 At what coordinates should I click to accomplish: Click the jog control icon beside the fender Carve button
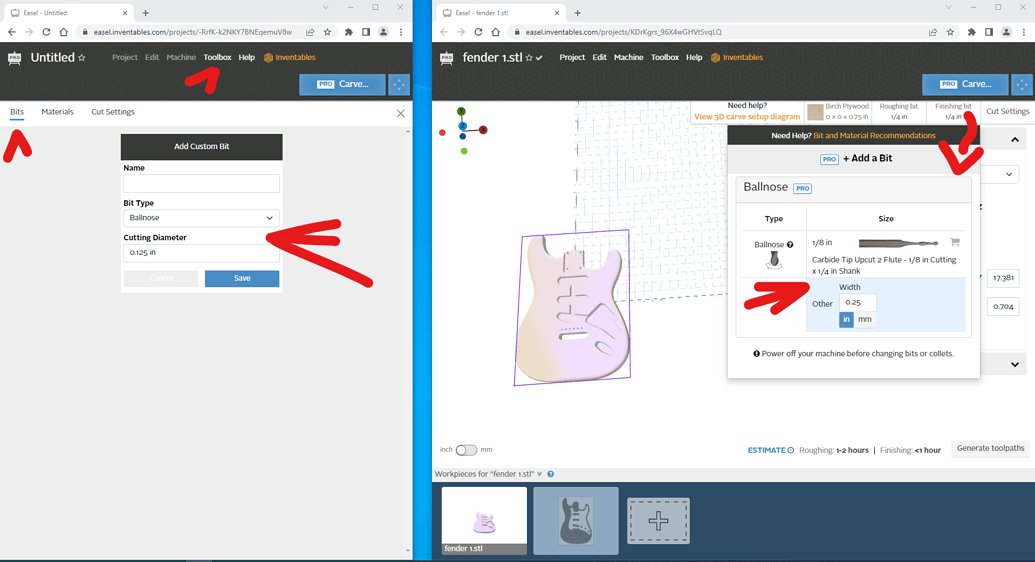1022,84
